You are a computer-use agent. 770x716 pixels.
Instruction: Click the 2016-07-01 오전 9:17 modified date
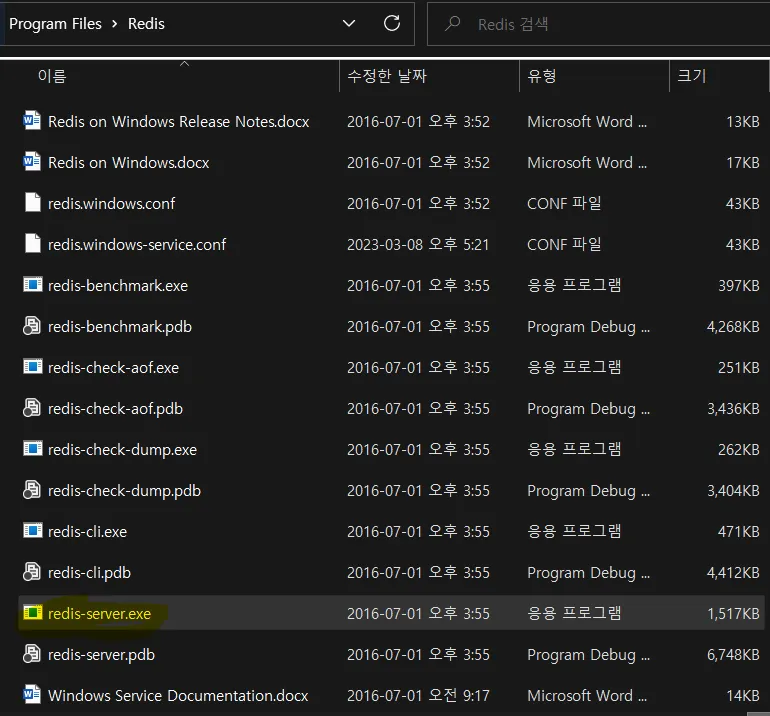(418, 695)
